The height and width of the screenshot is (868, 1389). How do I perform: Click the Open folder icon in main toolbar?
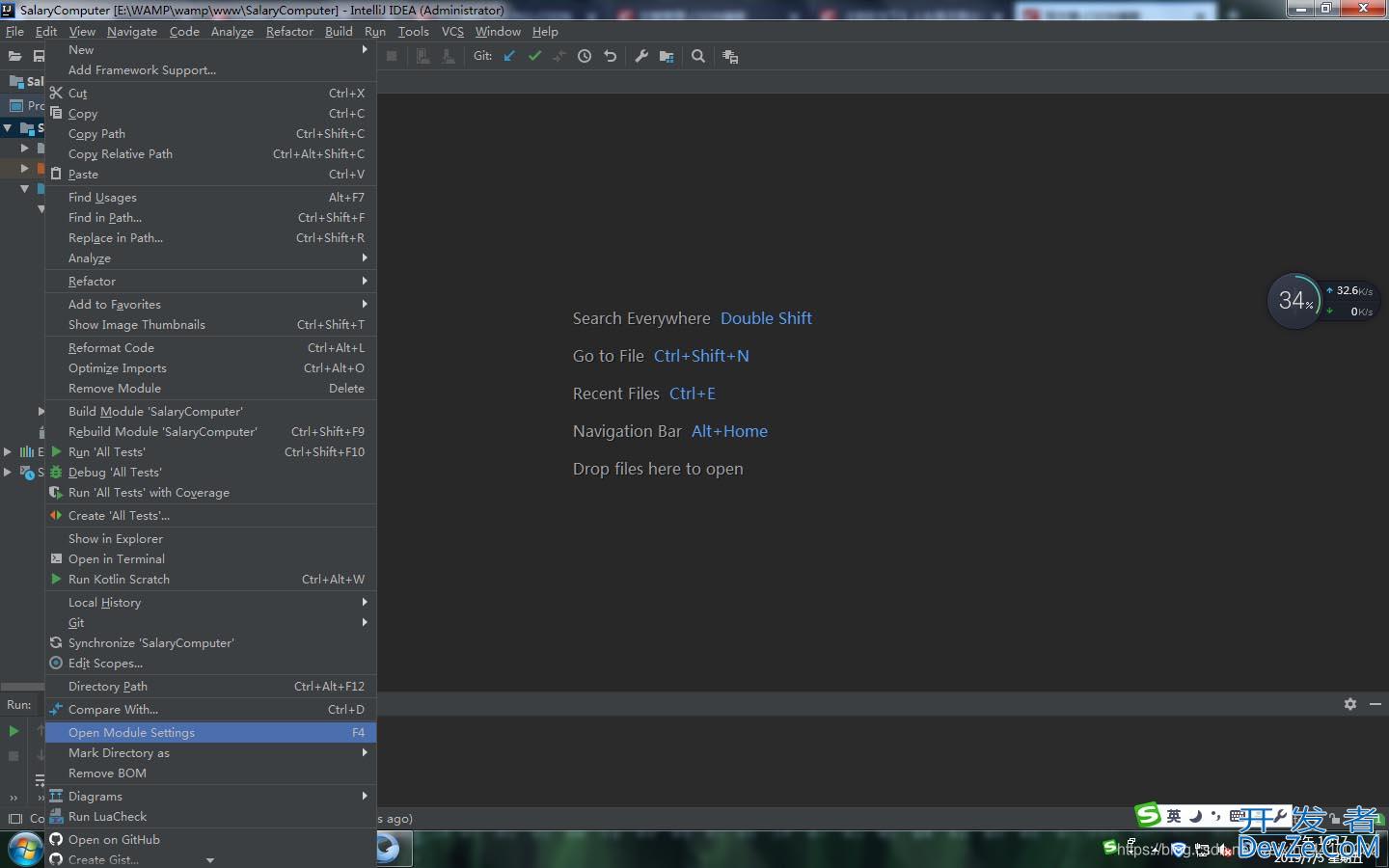14,56
